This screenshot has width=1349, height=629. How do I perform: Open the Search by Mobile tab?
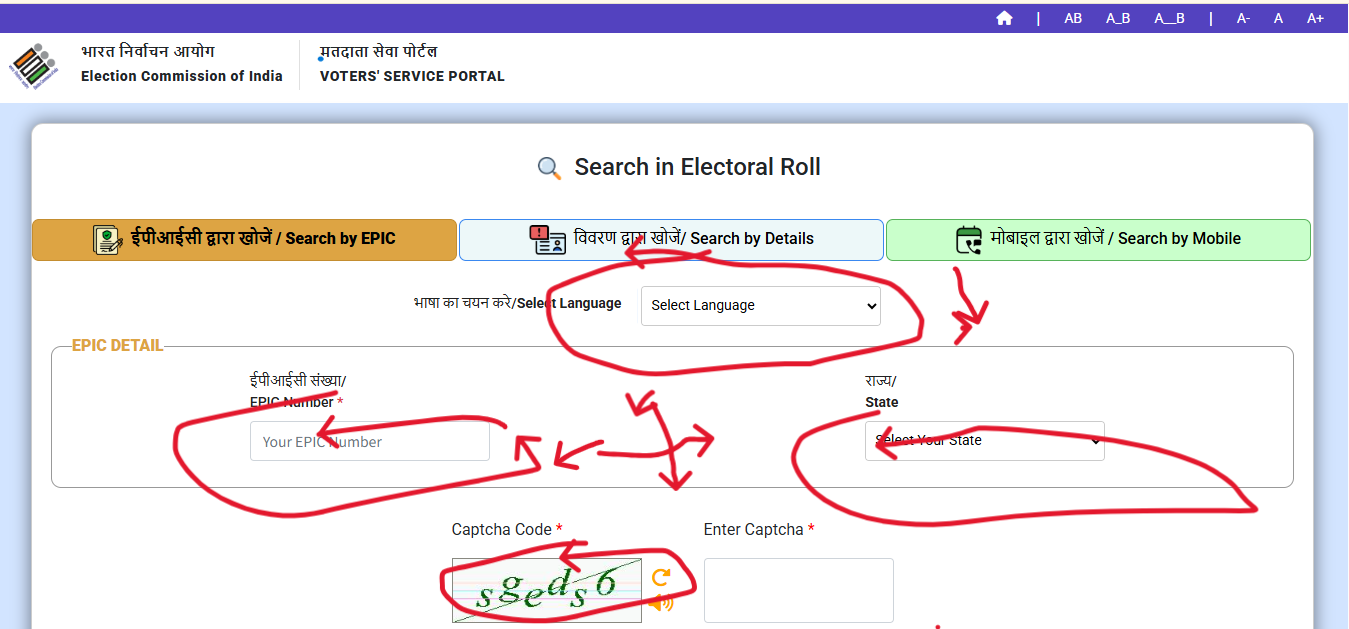point(1097,240)
